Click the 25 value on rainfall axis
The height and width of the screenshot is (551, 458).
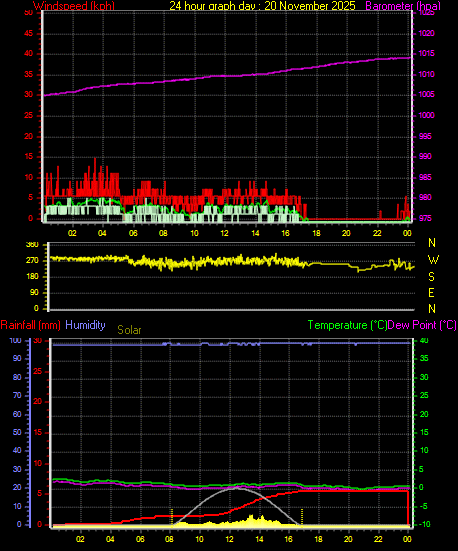pyautogui.click(x=37, y=371)
